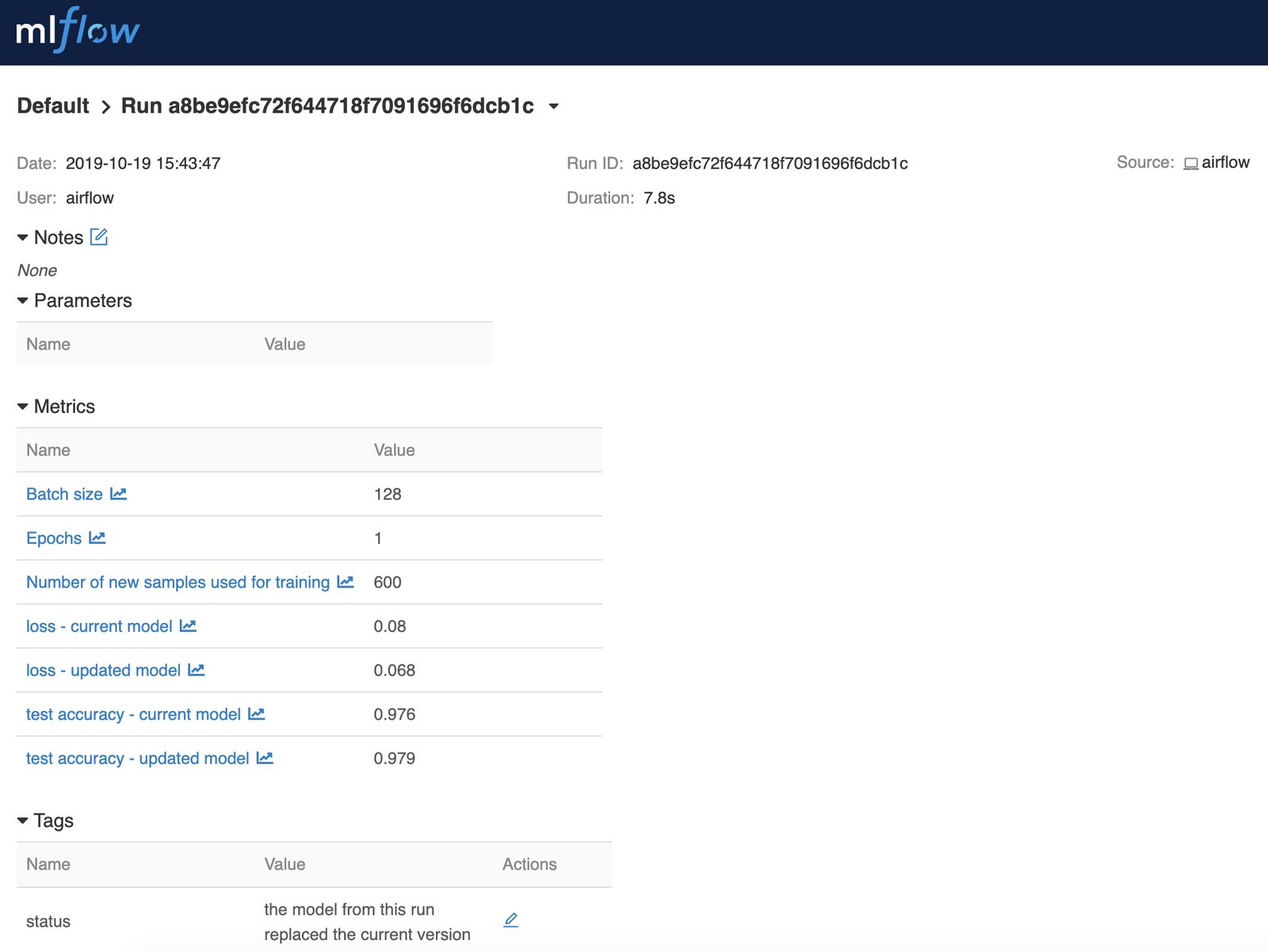Open the run name dropdown caret
The image size is (1268, 952).
tap(554, 106)
